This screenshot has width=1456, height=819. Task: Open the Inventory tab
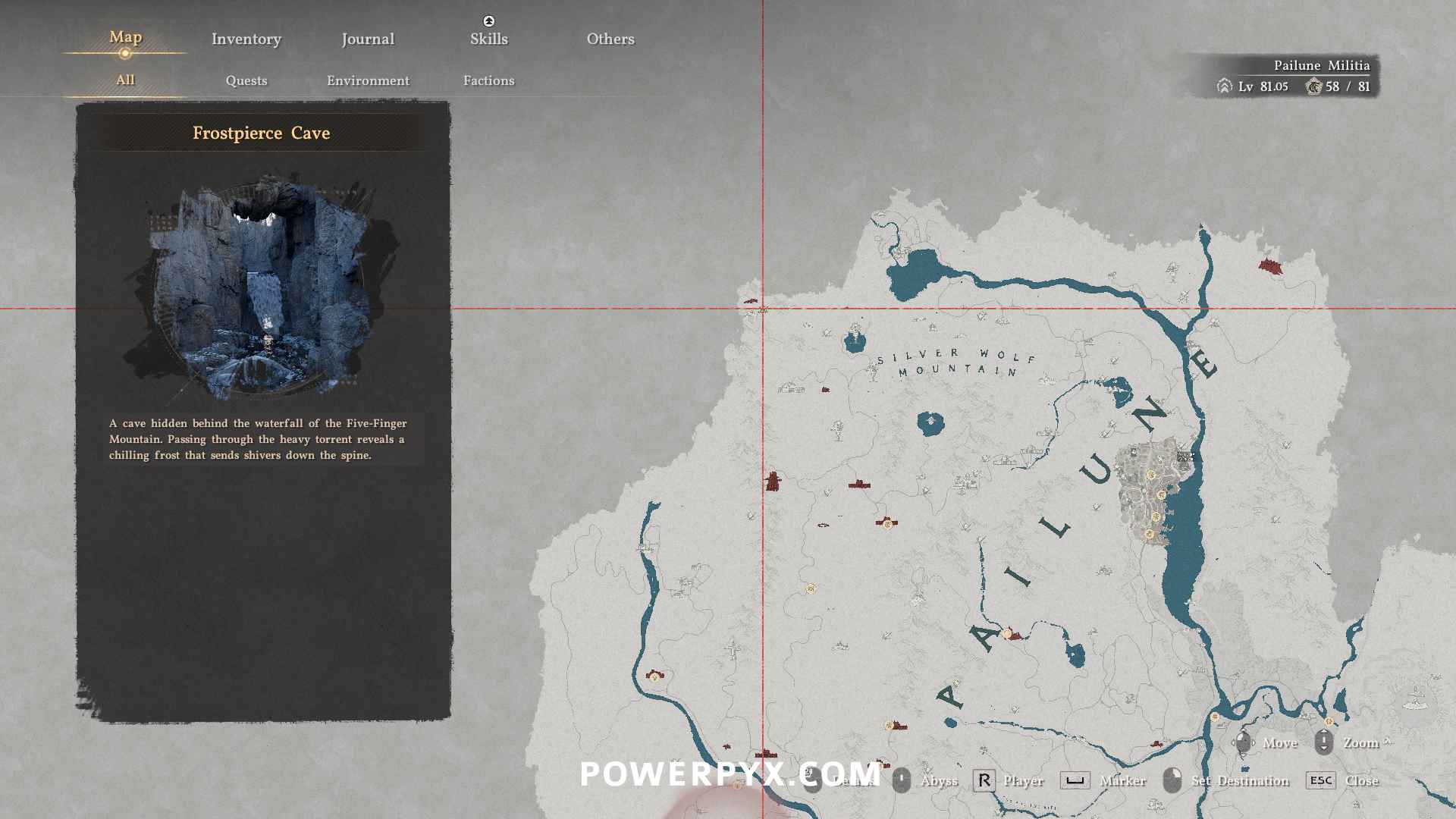(x=246, y=39)
